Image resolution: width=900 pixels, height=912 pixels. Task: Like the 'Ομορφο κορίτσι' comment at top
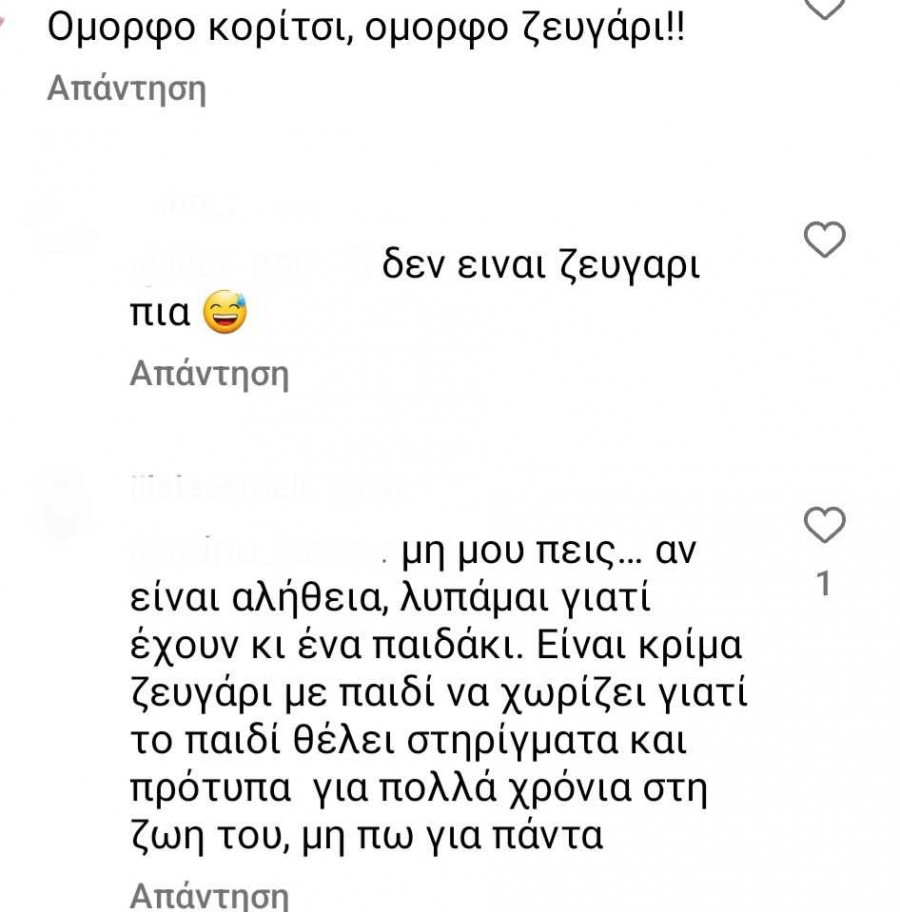825,8
